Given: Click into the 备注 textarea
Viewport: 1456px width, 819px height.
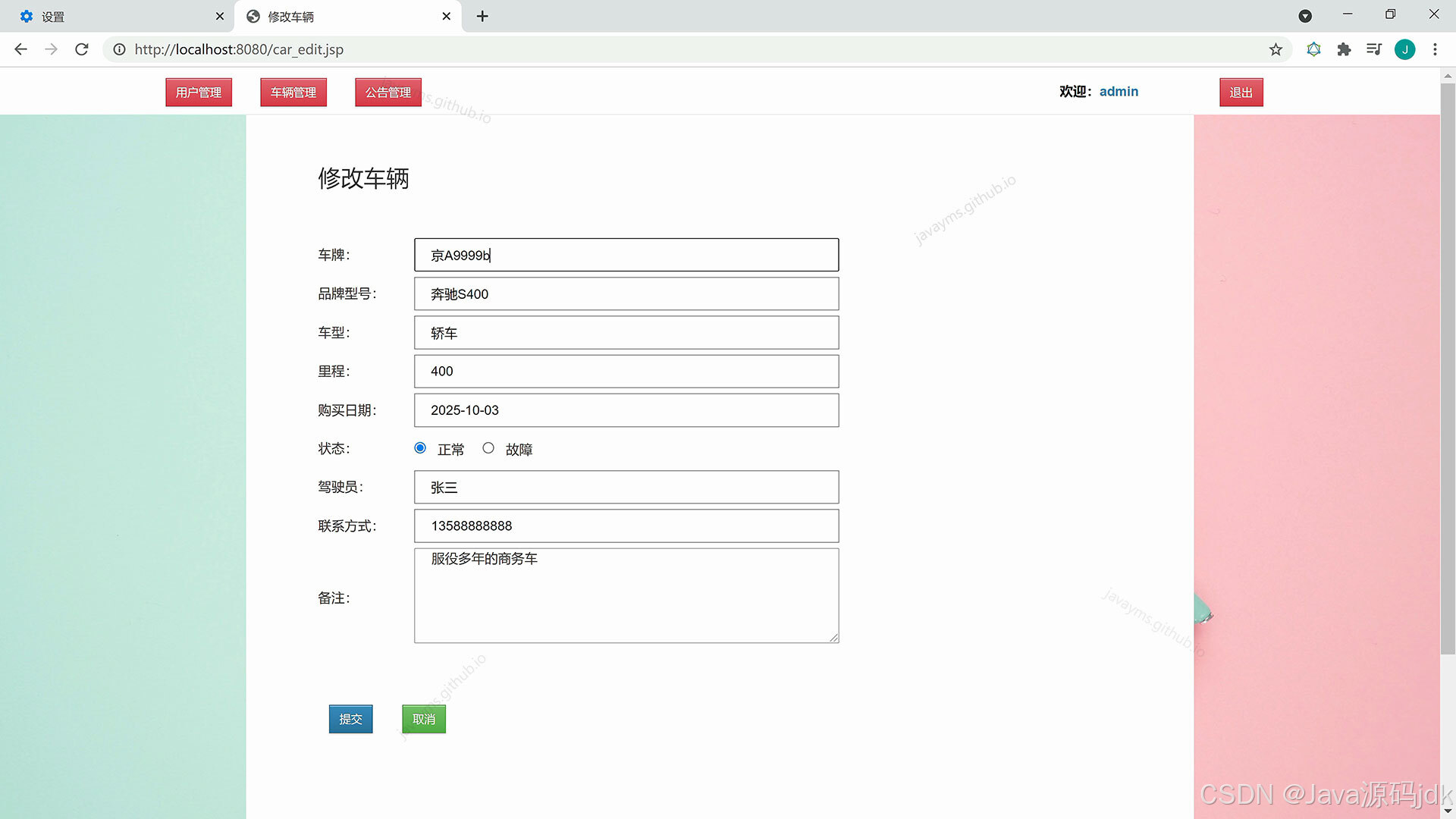Looking at the screenshot, I should [x=626, y=596].
